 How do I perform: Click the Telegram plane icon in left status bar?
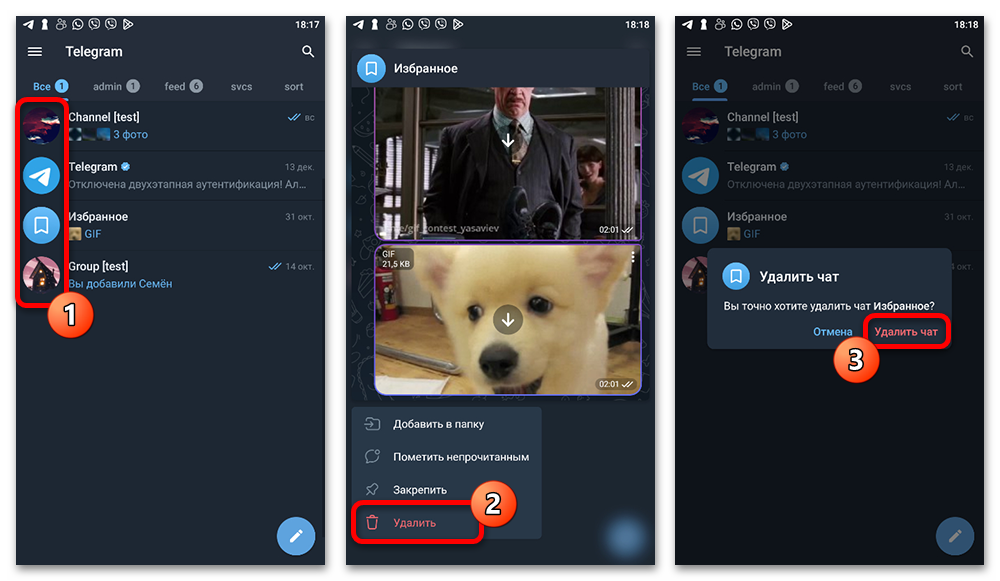coord(28,24)
